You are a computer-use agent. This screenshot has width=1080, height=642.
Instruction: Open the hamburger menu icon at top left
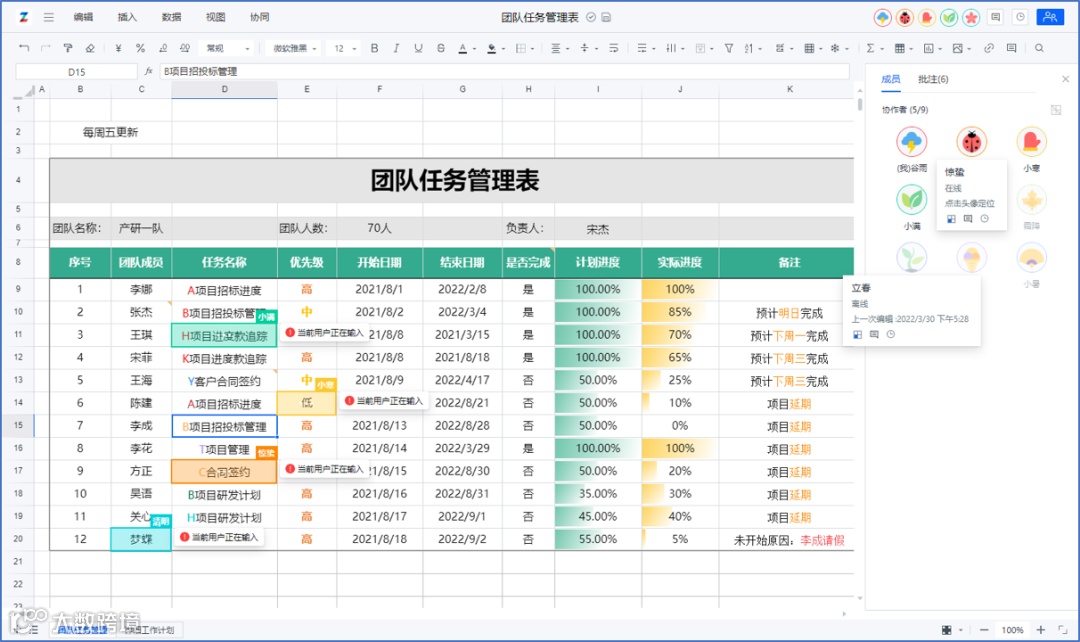[48, 17]
